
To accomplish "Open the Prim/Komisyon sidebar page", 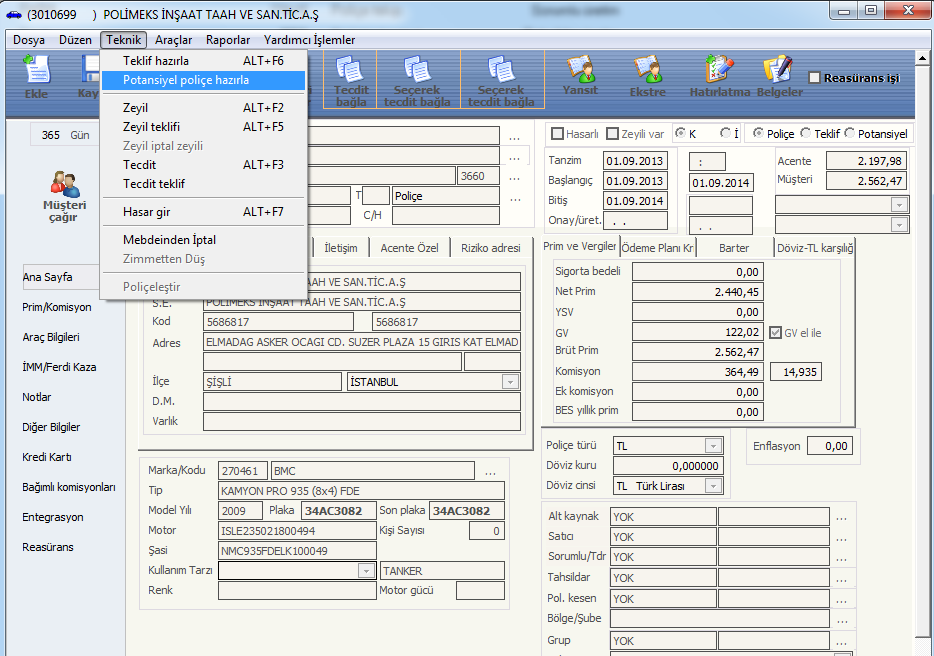I will click(x=57, y=307).
